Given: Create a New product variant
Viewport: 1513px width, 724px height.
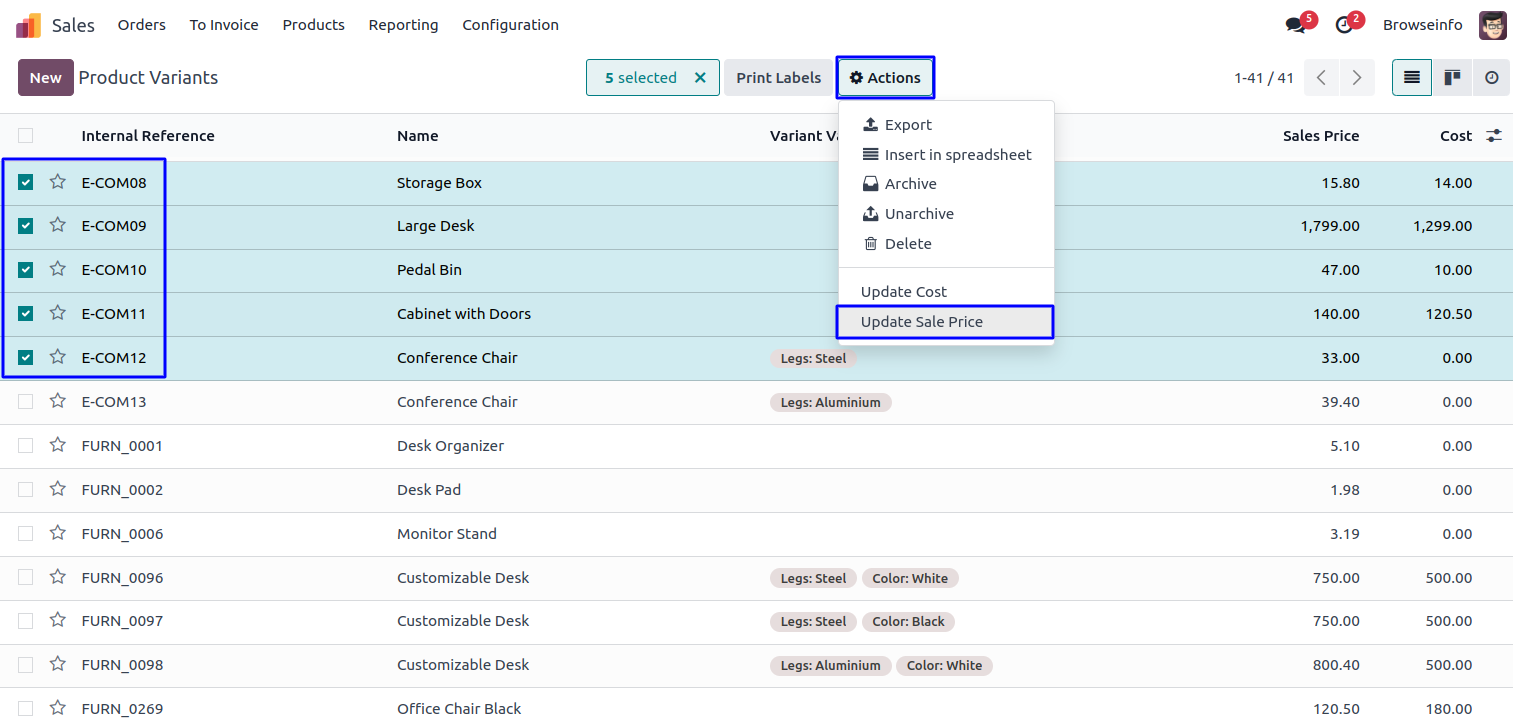Looking at the screenshot, I should coord(45,78).
